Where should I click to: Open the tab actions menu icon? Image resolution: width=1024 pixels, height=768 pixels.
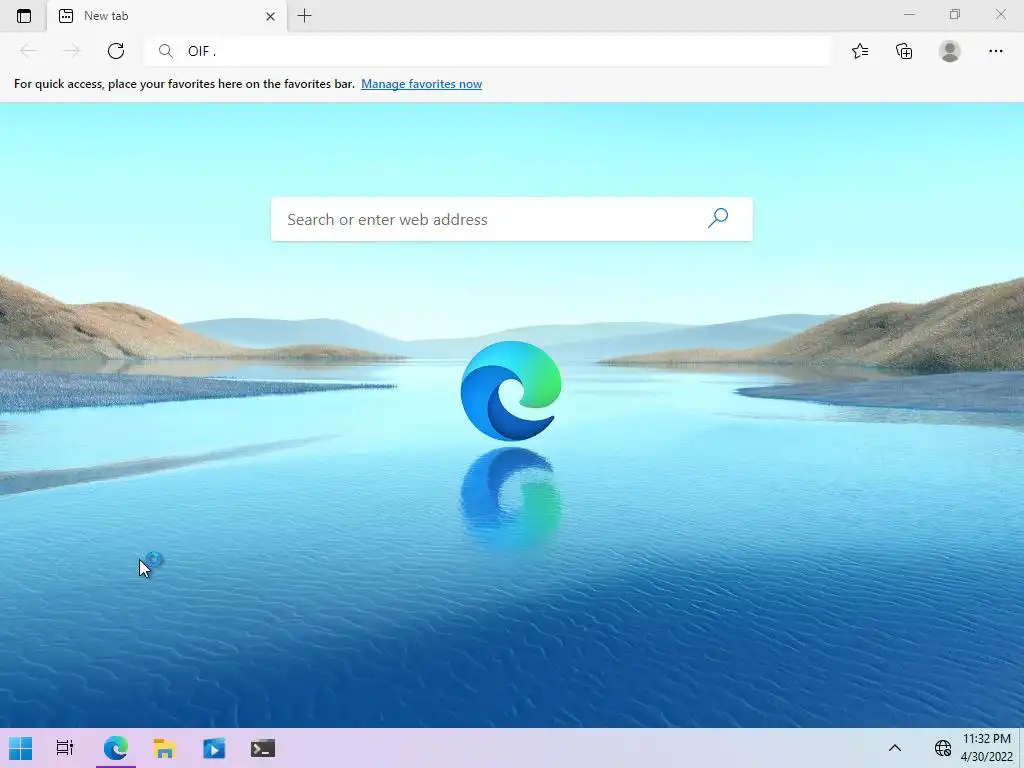pos(24,16)
